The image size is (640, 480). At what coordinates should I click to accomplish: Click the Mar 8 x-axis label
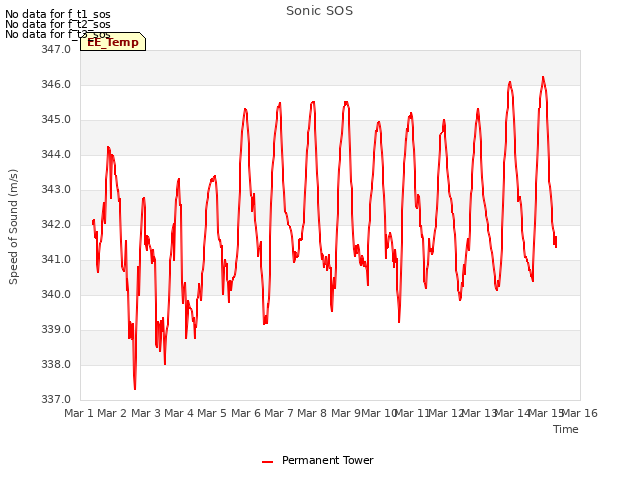tap(312, 413)
